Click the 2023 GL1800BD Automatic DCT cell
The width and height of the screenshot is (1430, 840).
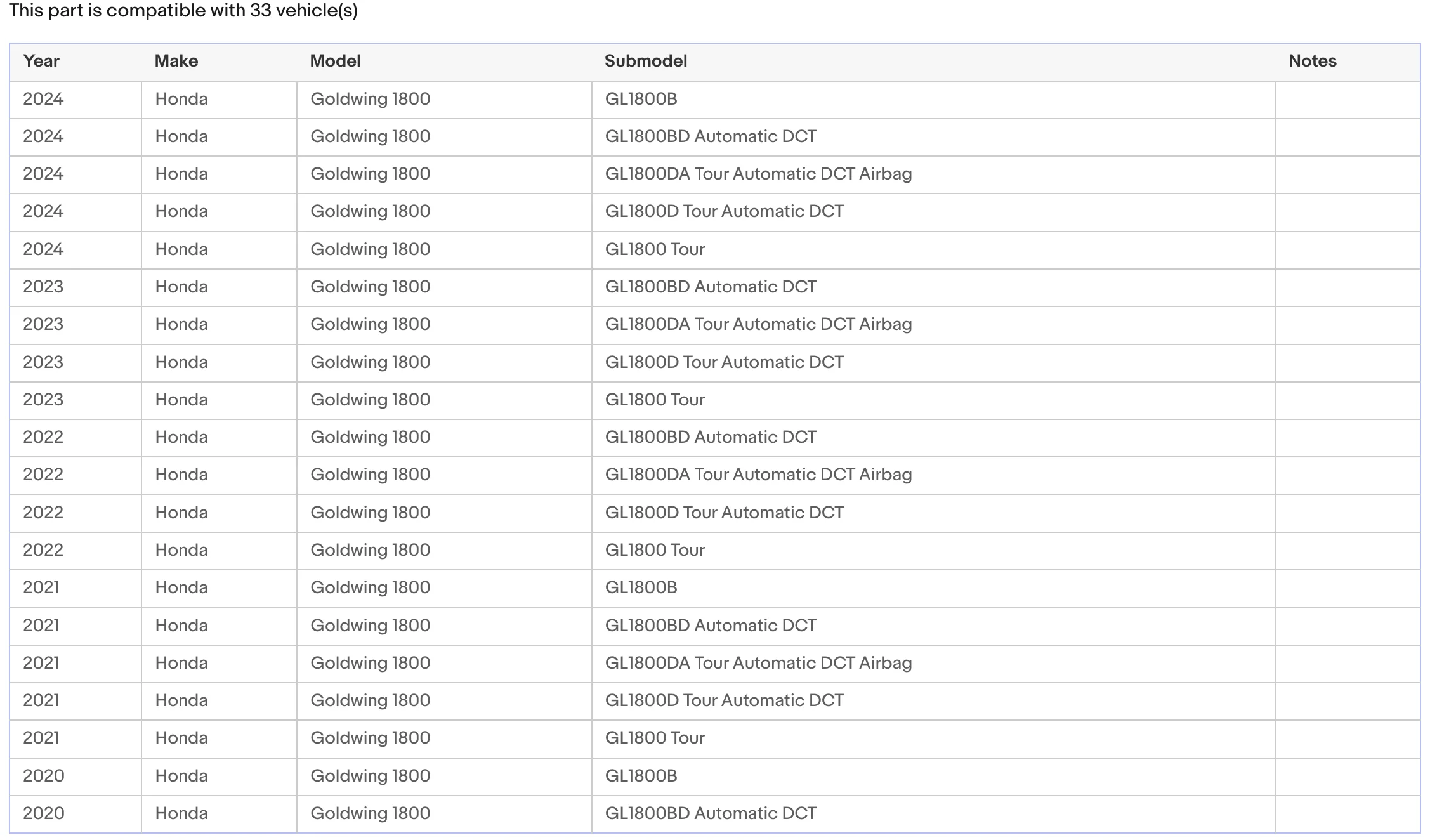pos(933,287)
